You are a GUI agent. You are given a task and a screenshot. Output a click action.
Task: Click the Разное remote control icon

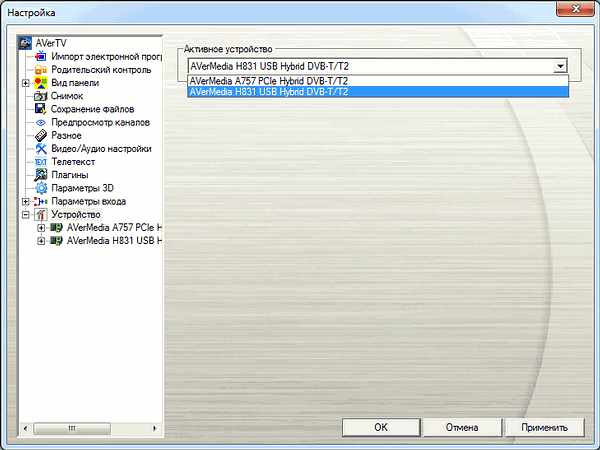click(x=41, y=135)
